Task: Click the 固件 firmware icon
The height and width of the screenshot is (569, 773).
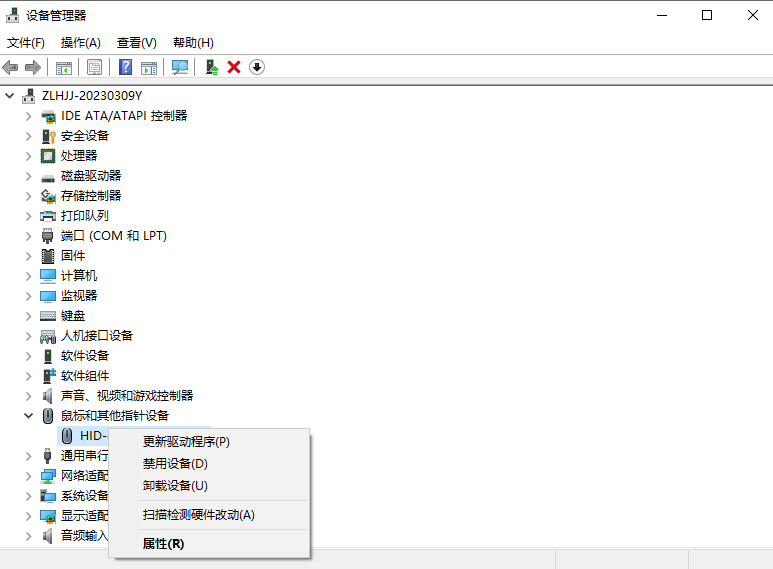Action: click(48, 256)
